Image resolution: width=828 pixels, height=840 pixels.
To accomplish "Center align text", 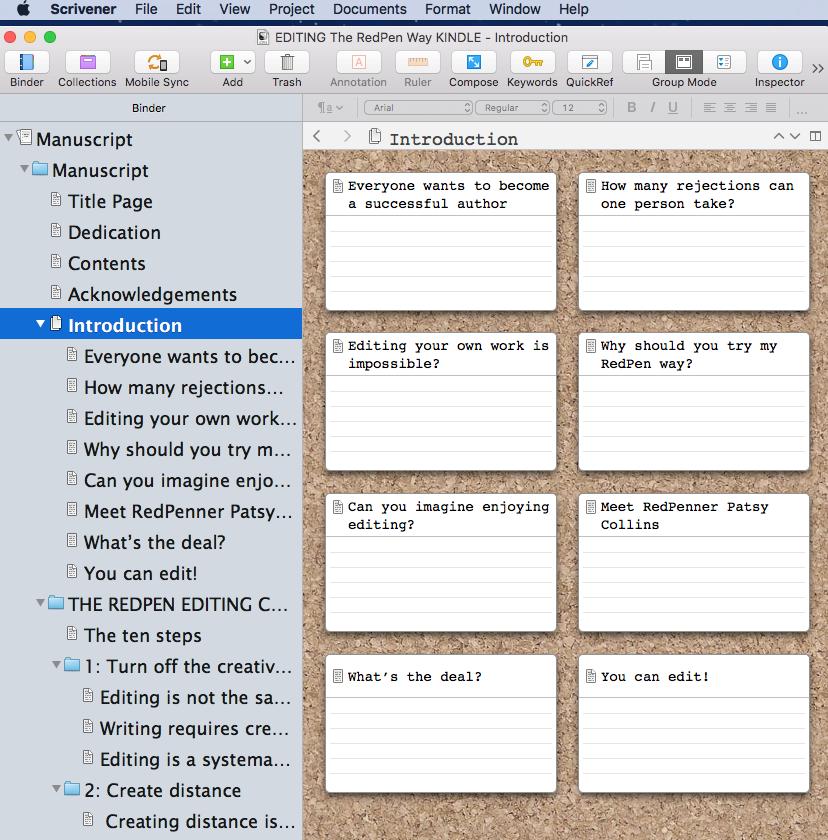I will click(730, 108).
